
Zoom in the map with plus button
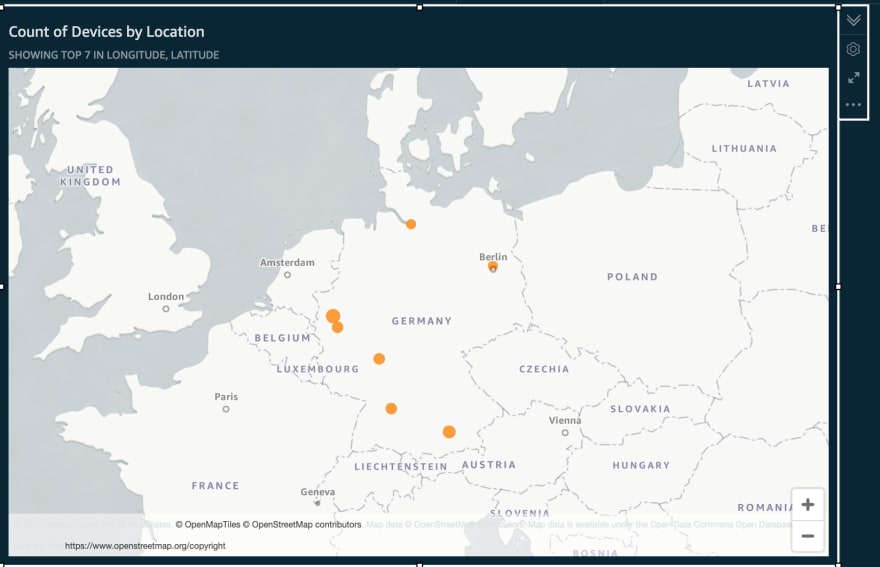[808, 504]
